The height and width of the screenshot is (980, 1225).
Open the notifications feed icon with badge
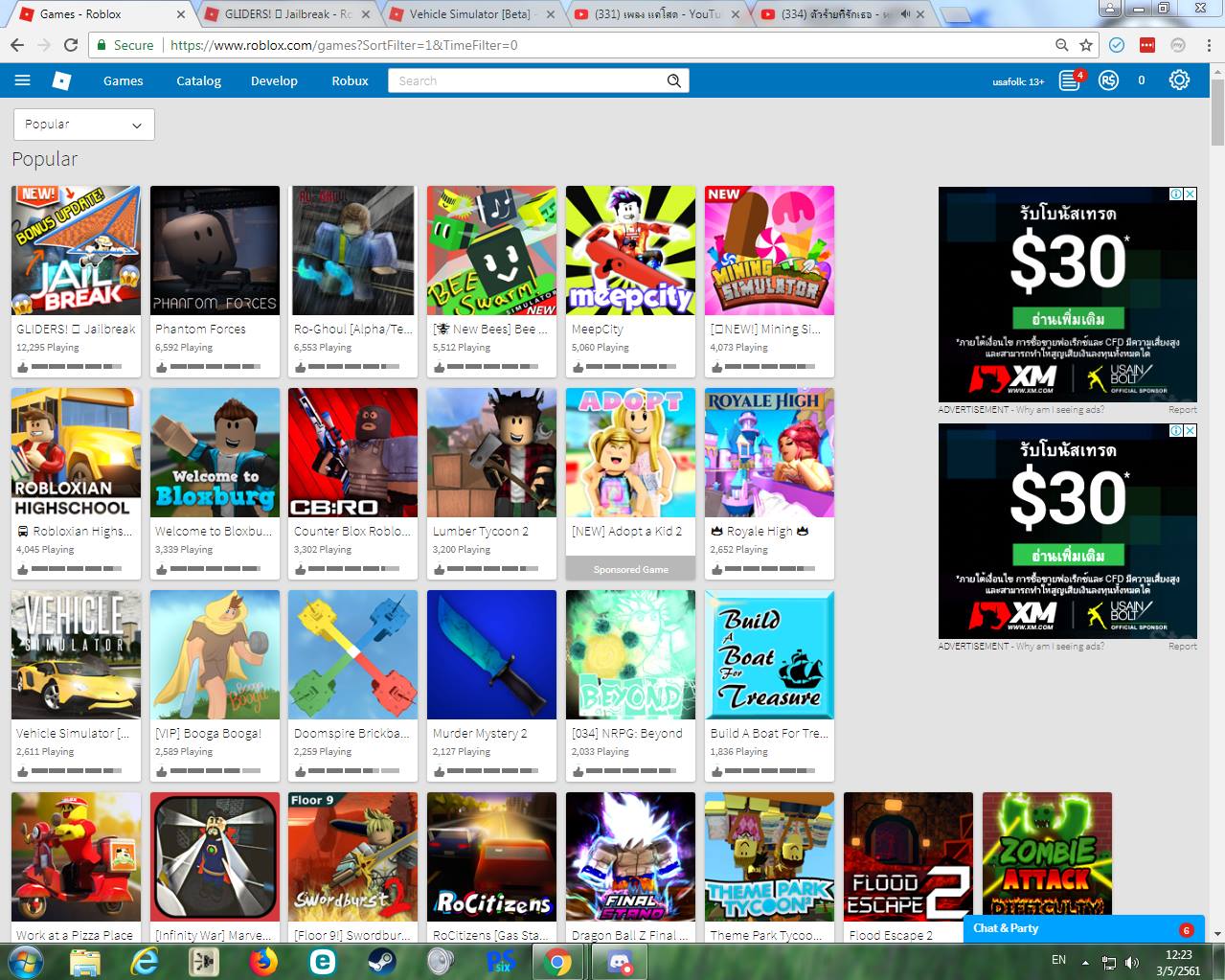coord(1071,80)
